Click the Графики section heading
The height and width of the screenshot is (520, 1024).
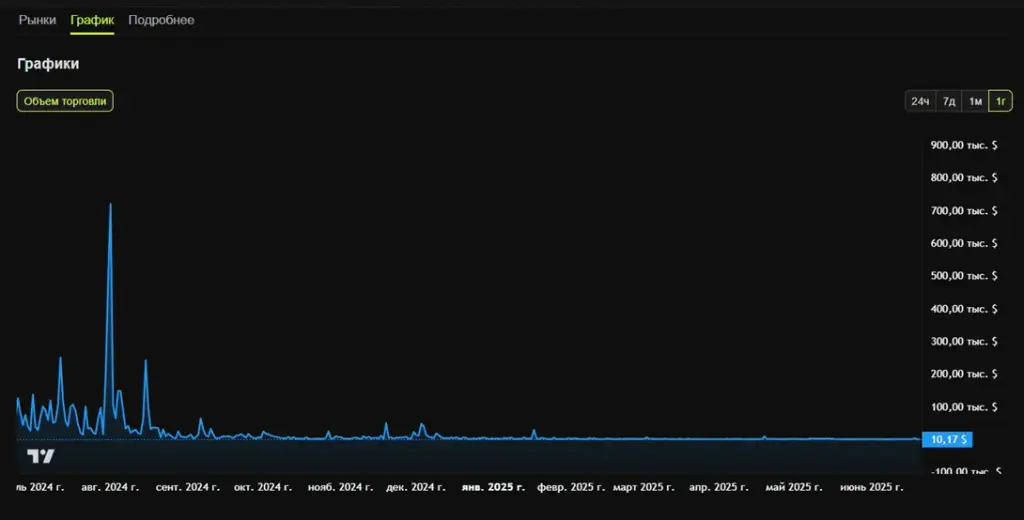tap(48, 64)
